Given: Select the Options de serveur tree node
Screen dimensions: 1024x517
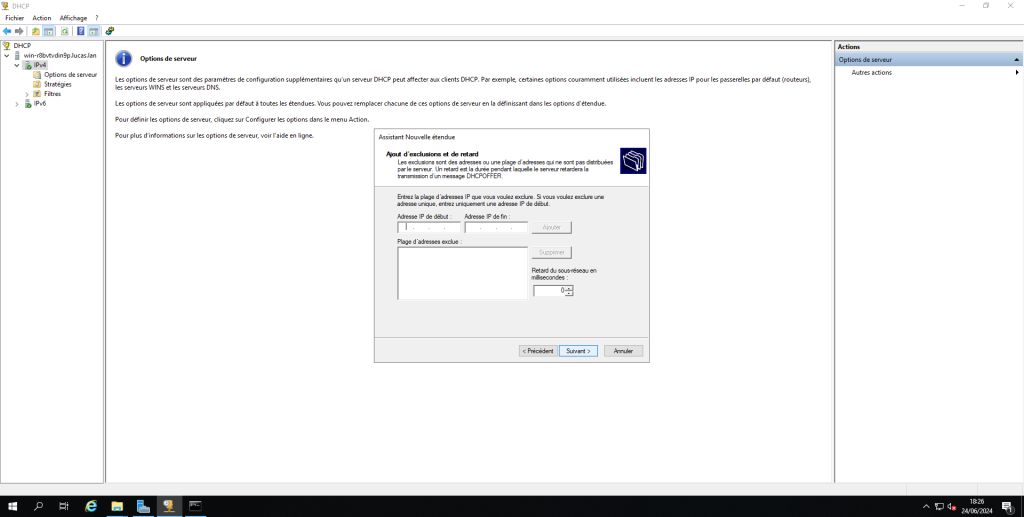Looking at the screenshot, I should [70, 75].
